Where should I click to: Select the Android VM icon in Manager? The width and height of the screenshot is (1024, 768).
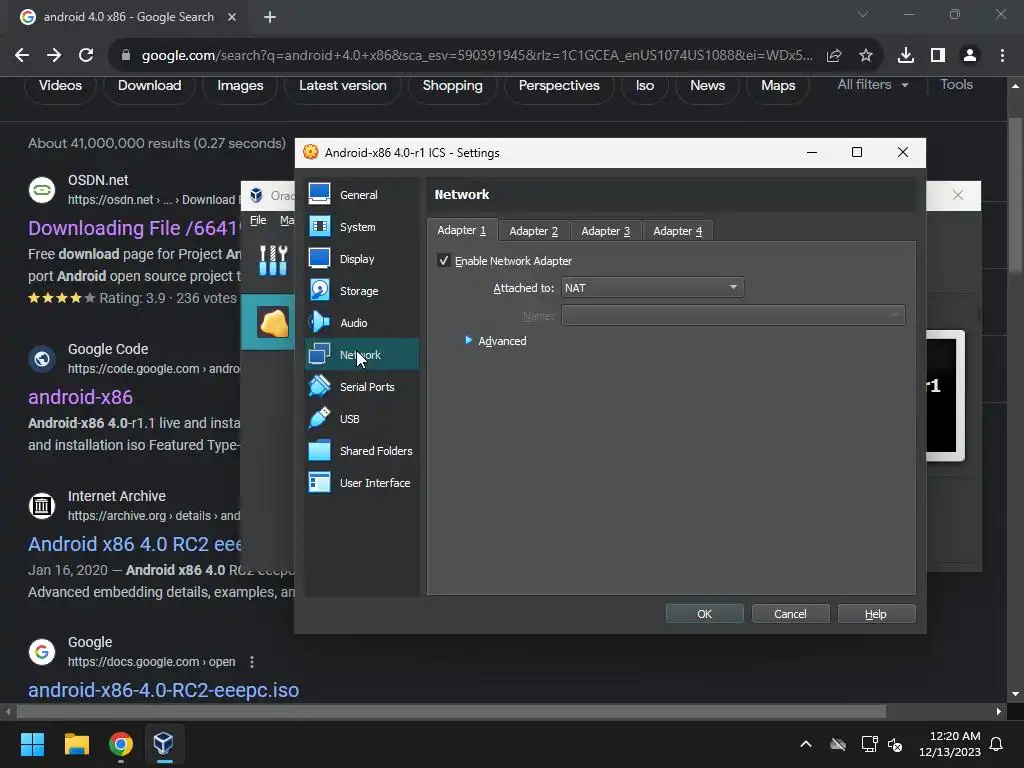273,321
